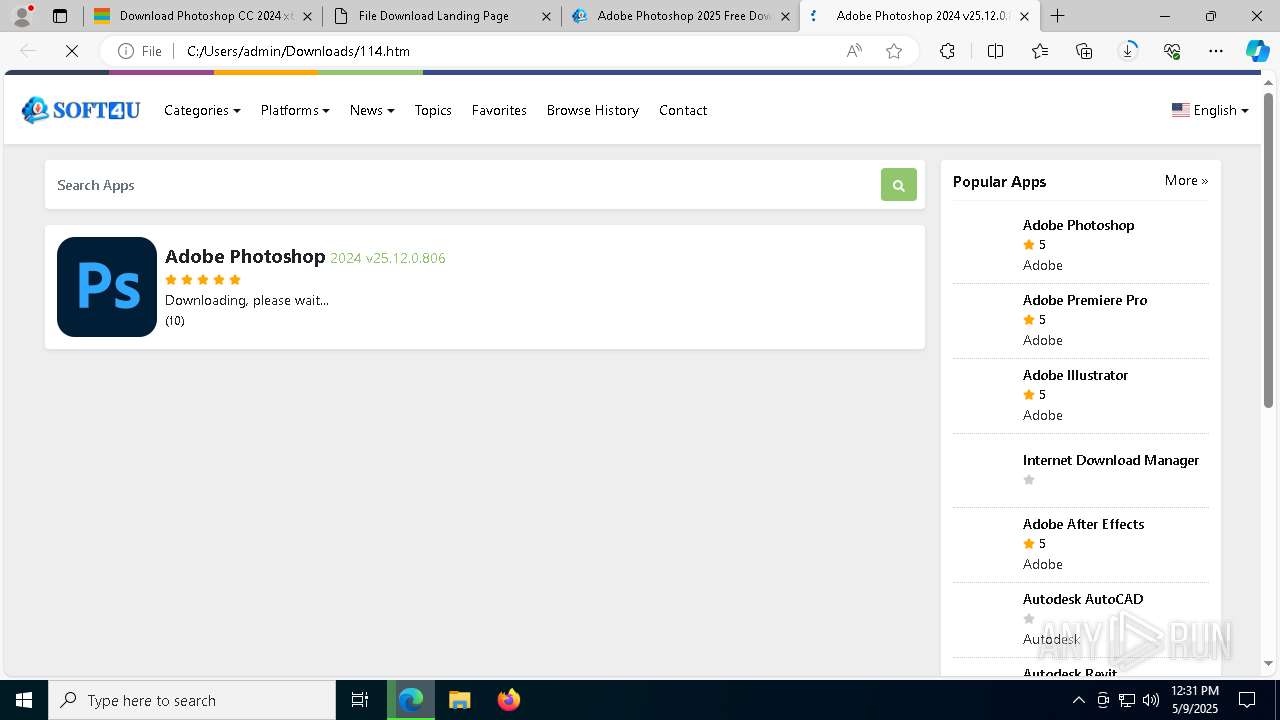1280x720 pixels.
Task: Click the Search Apps input field
Action: pyautogui.click(x=463, y=185)
